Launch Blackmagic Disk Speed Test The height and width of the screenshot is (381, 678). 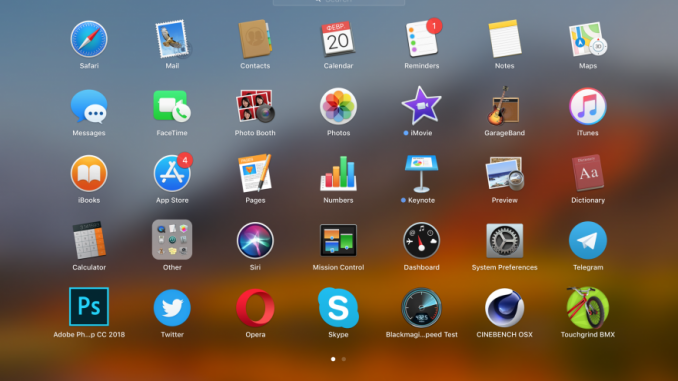(x=421, y=307)
